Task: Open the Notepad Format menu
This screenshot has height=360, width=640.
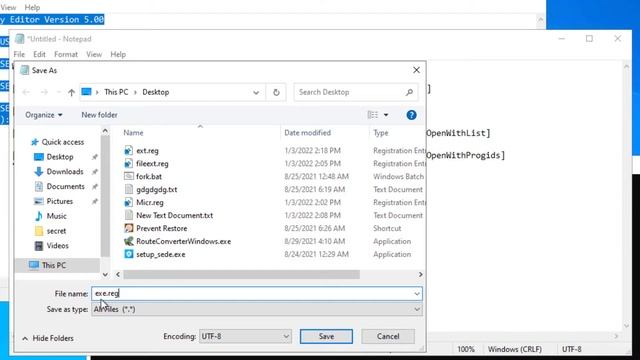Action: click(66, 54)
